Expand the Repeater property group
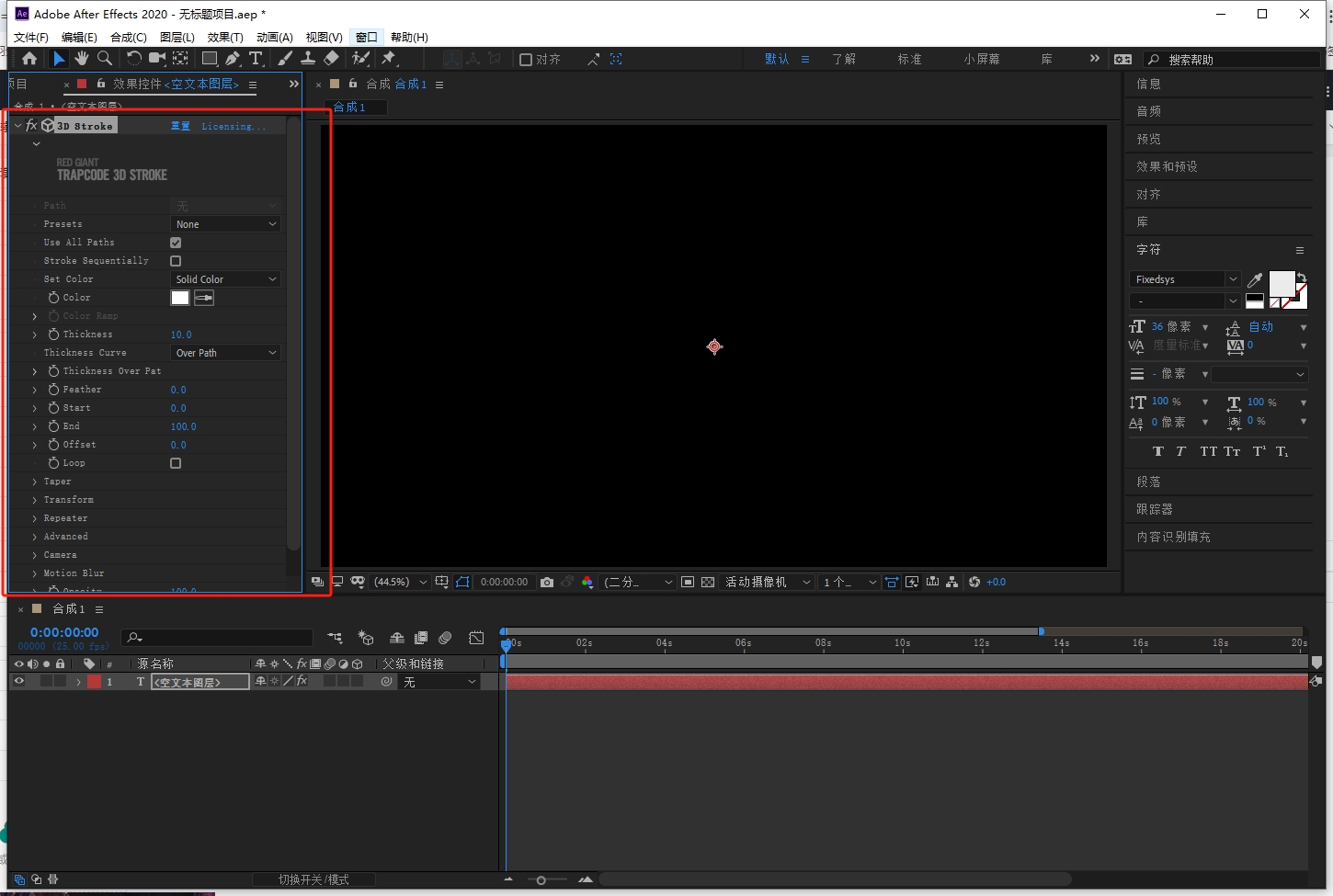1333x896 pixels. click(x=35, y=518)
